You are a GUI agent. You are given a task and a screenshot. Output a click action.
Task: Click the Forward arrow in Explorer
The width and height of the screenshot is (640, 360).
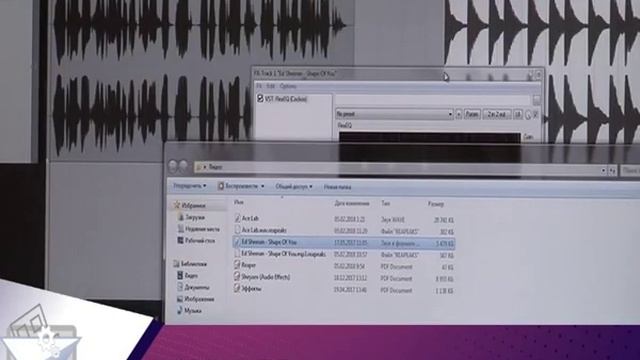coord(183,166)
